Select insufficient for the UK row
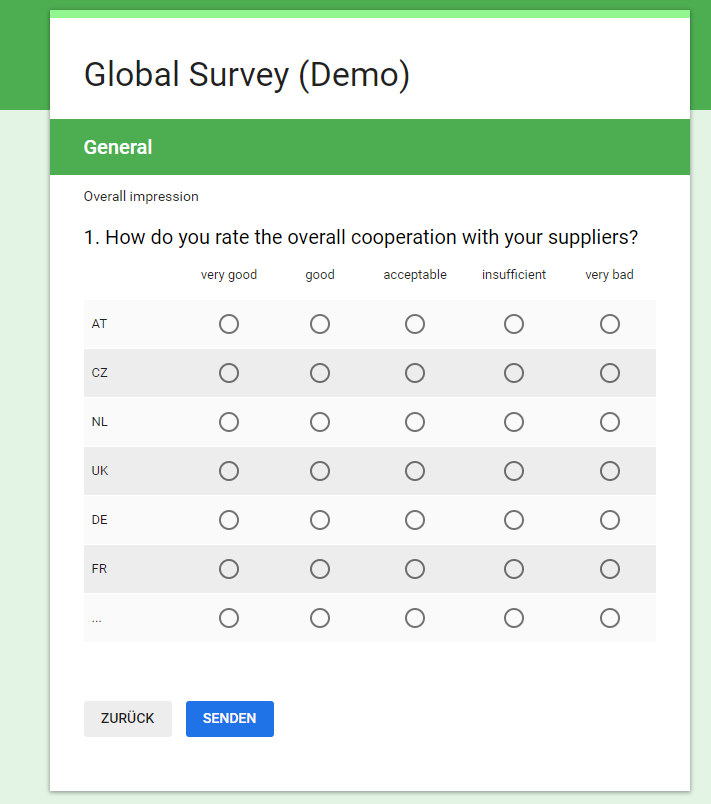Image resolution: width=711 pixels, height=804 pixels. click(514, 471)
